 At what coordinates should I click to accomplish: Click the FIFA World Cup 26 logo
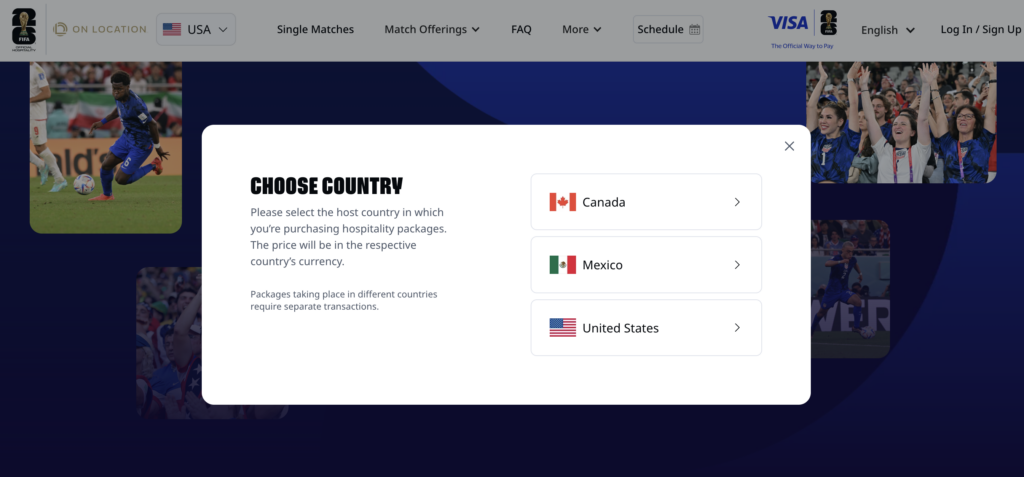pyautogui.click(x=22, y=29)
